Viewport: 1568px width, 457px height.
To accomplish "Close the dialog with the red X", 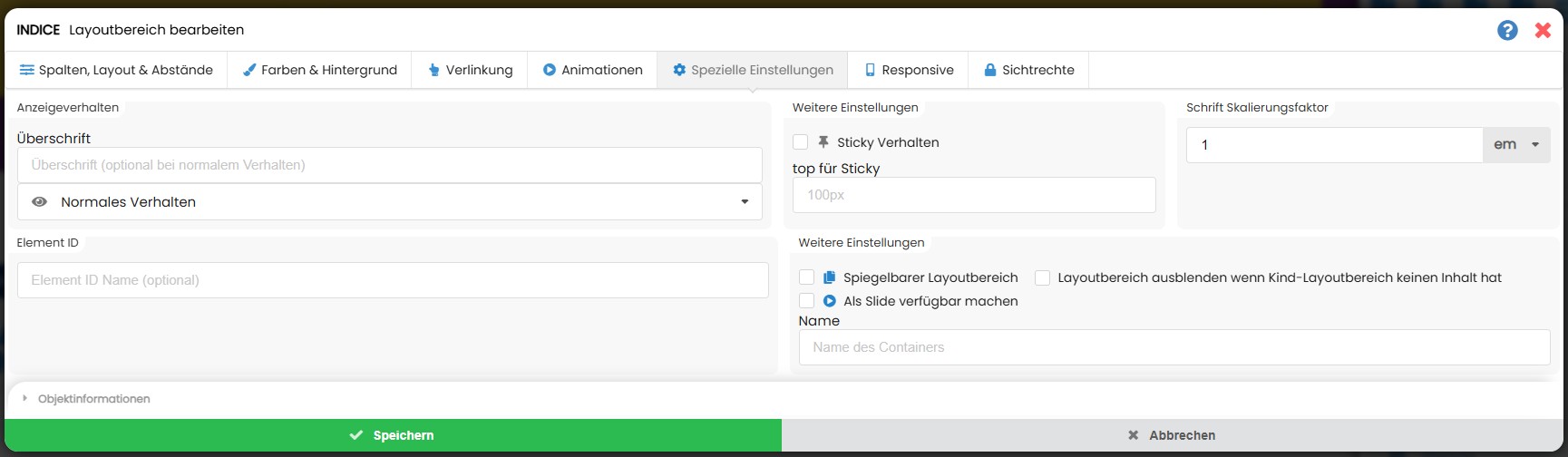I will (x=1543, y=30).
